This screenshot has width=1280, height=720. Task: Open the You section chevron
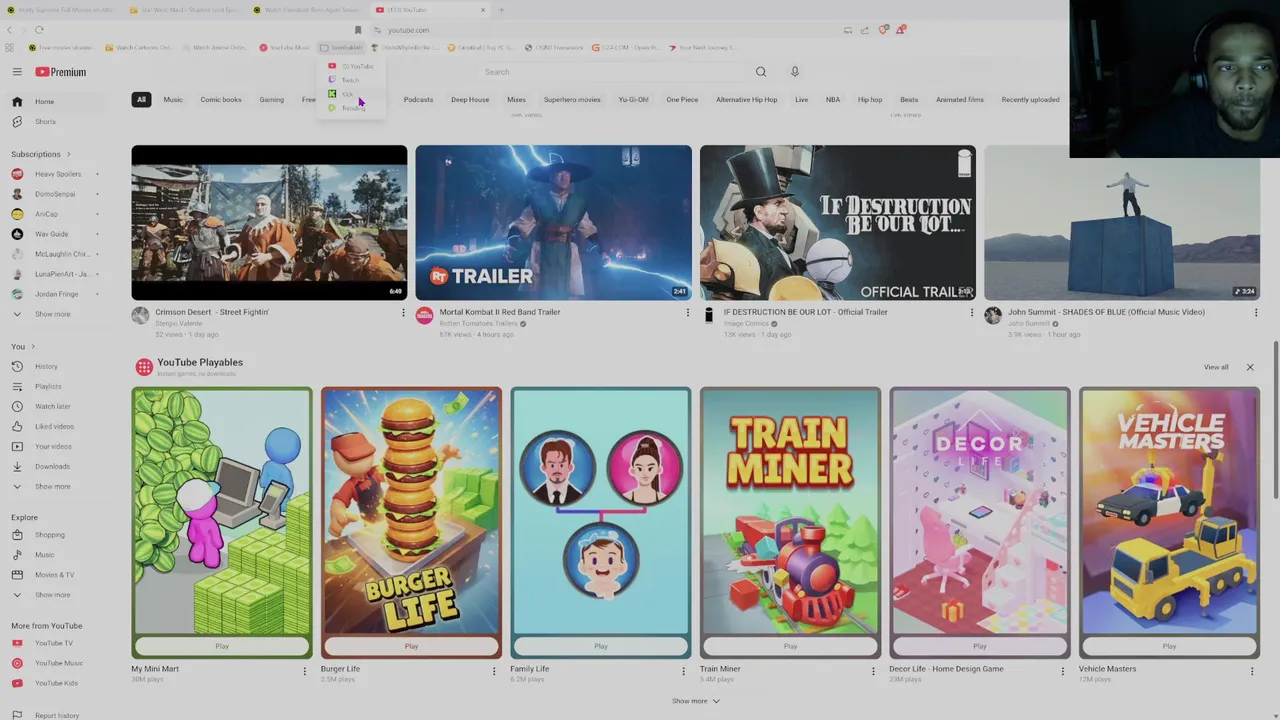pyautogui.click(x=33, y=347)
